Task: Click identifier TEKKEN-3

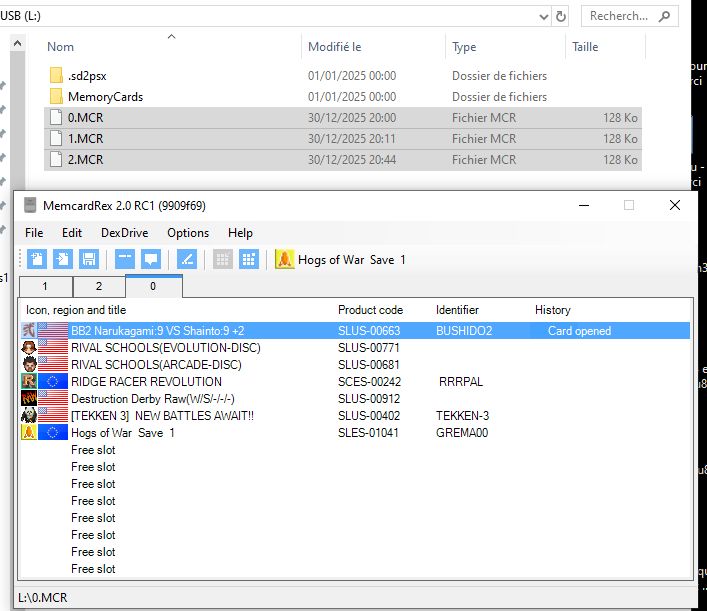Action: [x=463, y=415]
